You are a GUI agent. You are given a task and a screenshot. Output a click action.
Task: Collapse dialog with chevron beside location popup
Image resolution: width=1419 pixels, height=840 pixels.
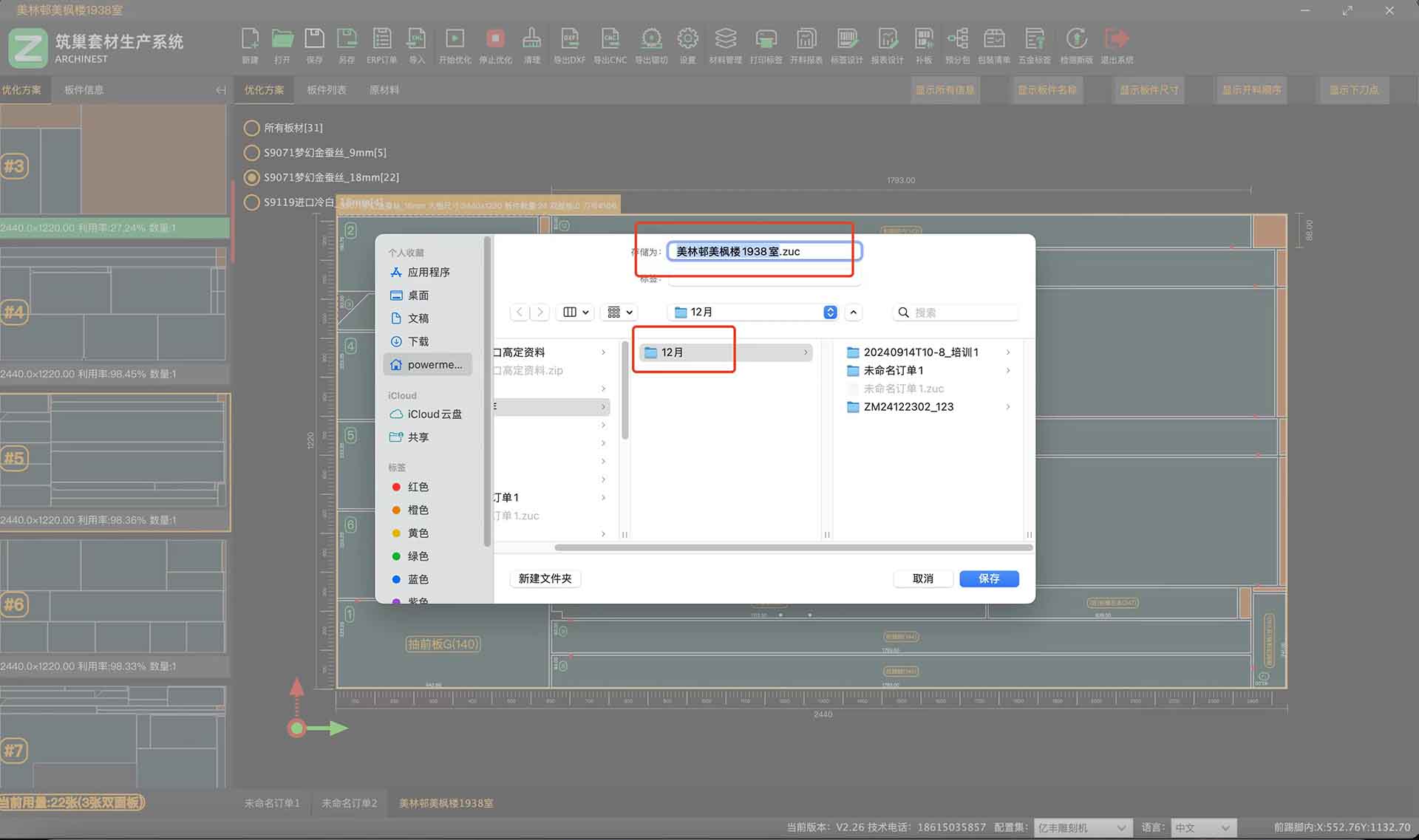point(854,313)
